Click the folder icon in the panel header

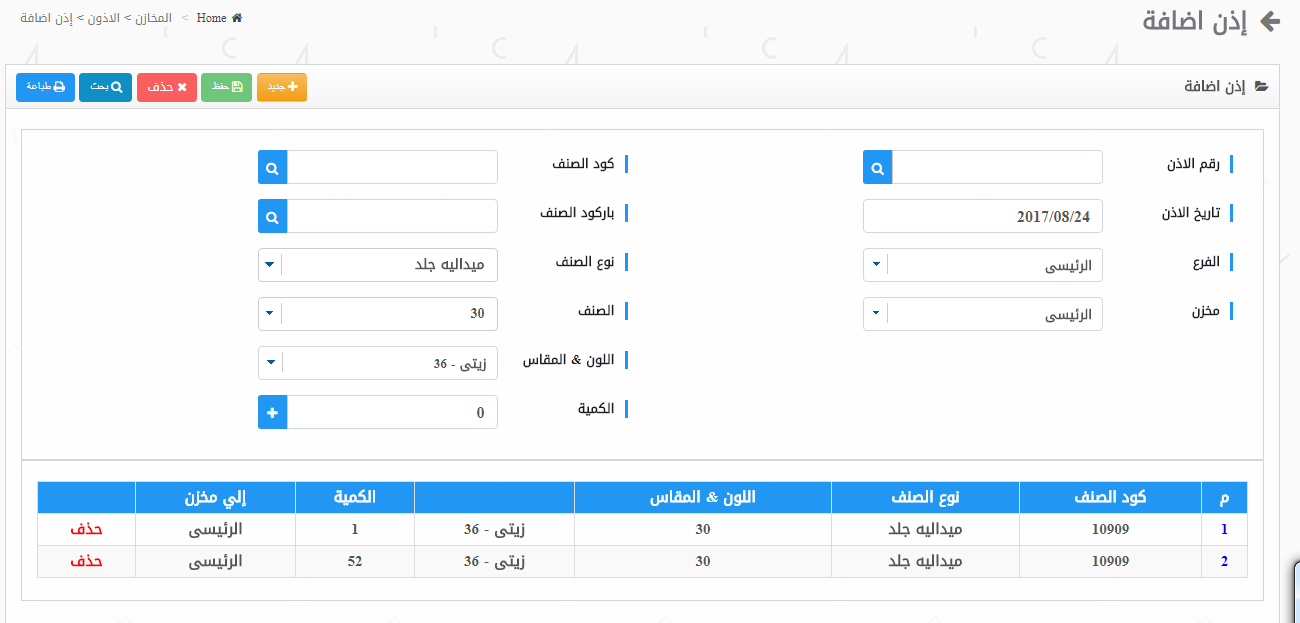[1261, 87]
